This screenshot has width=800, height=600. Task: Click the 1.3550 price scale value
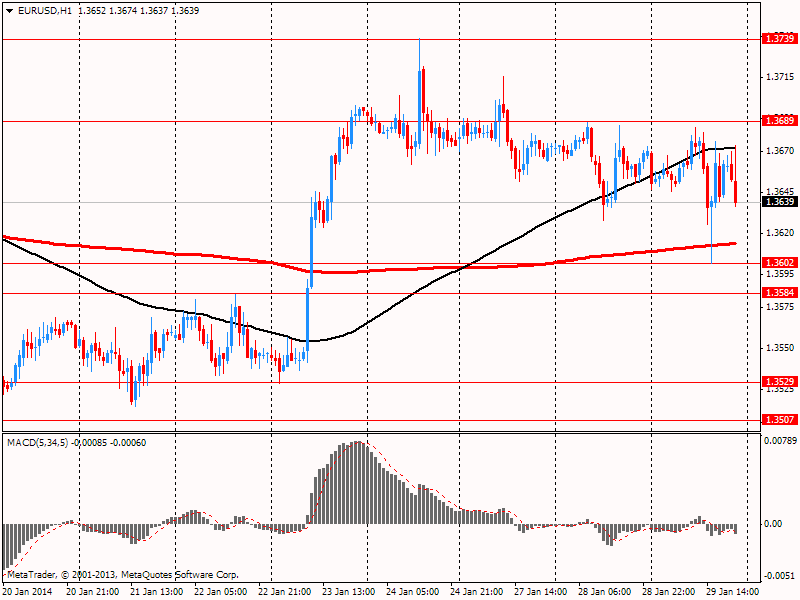point(780,348)
